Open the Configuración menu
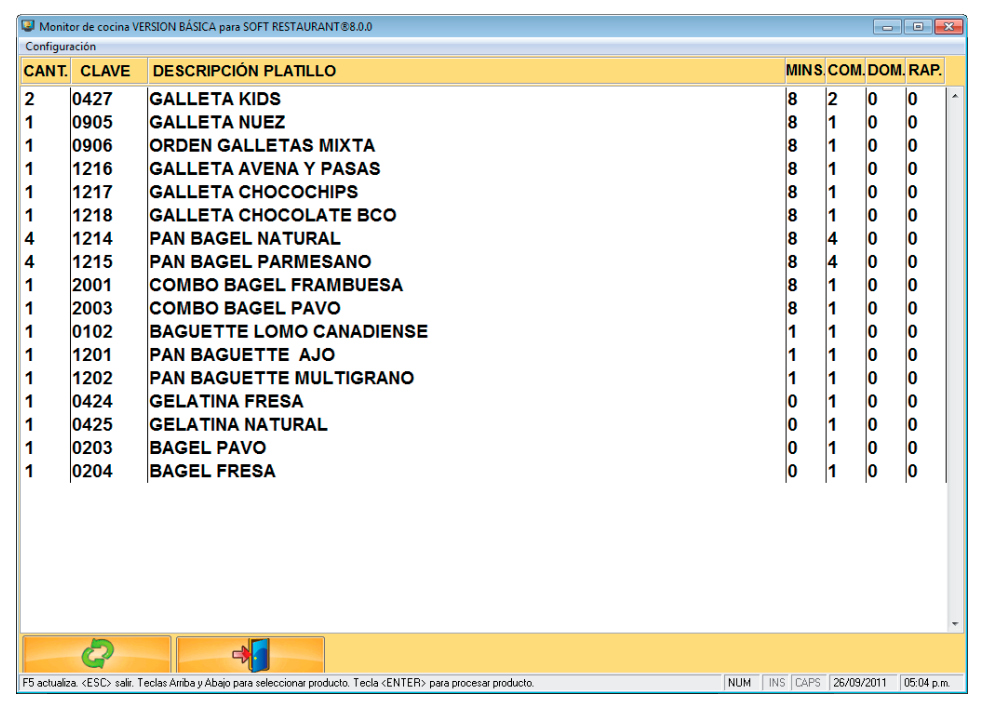This screenshot has height=708, width=987. pyautogui.click(x=61, y=46)
